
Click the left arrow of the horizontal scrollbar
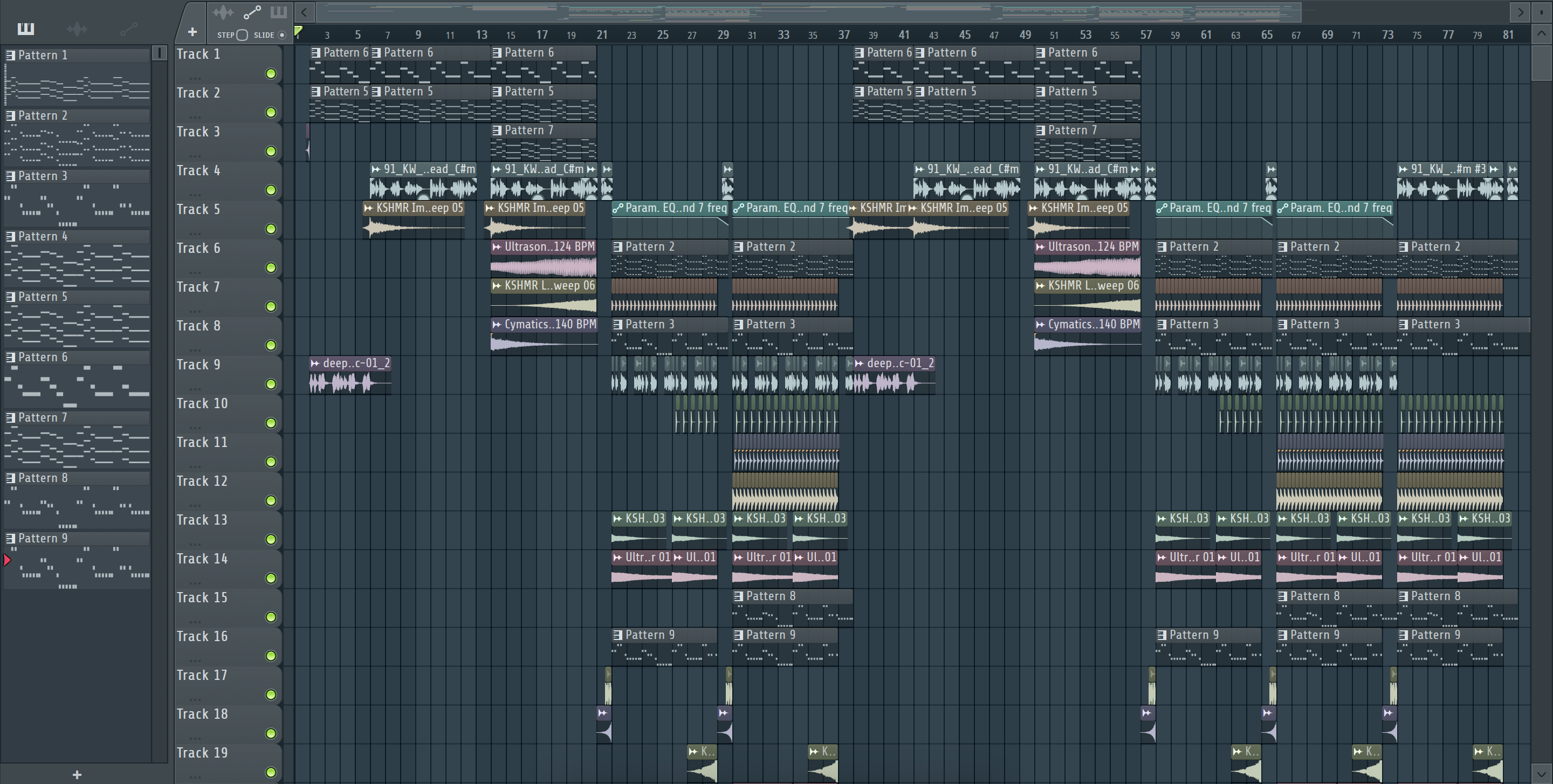pos(305,12)
